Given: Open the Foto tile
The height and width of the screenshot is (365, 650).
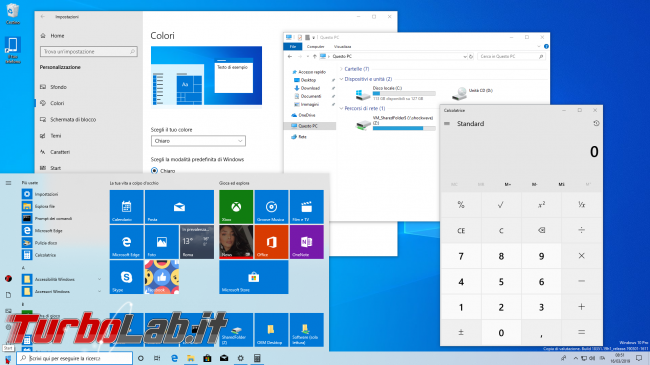Looking at the screenshot, I should [162, 242].
